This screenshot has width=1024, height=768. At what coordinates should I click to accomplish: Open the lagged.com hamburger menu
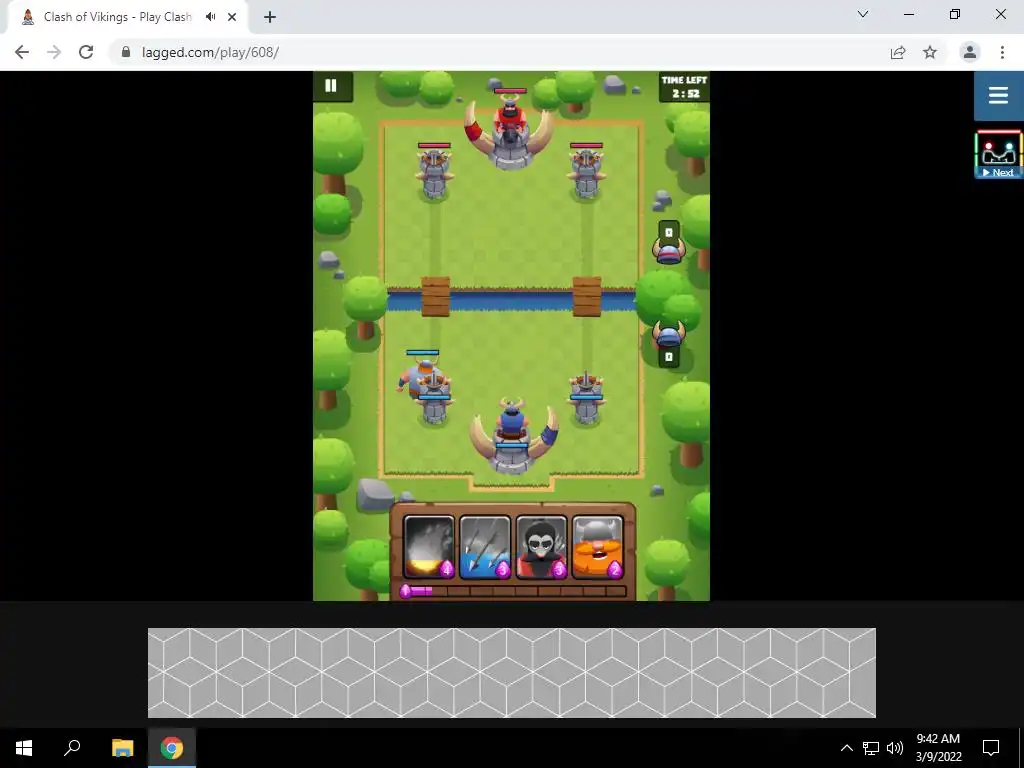tap(999, 96)
